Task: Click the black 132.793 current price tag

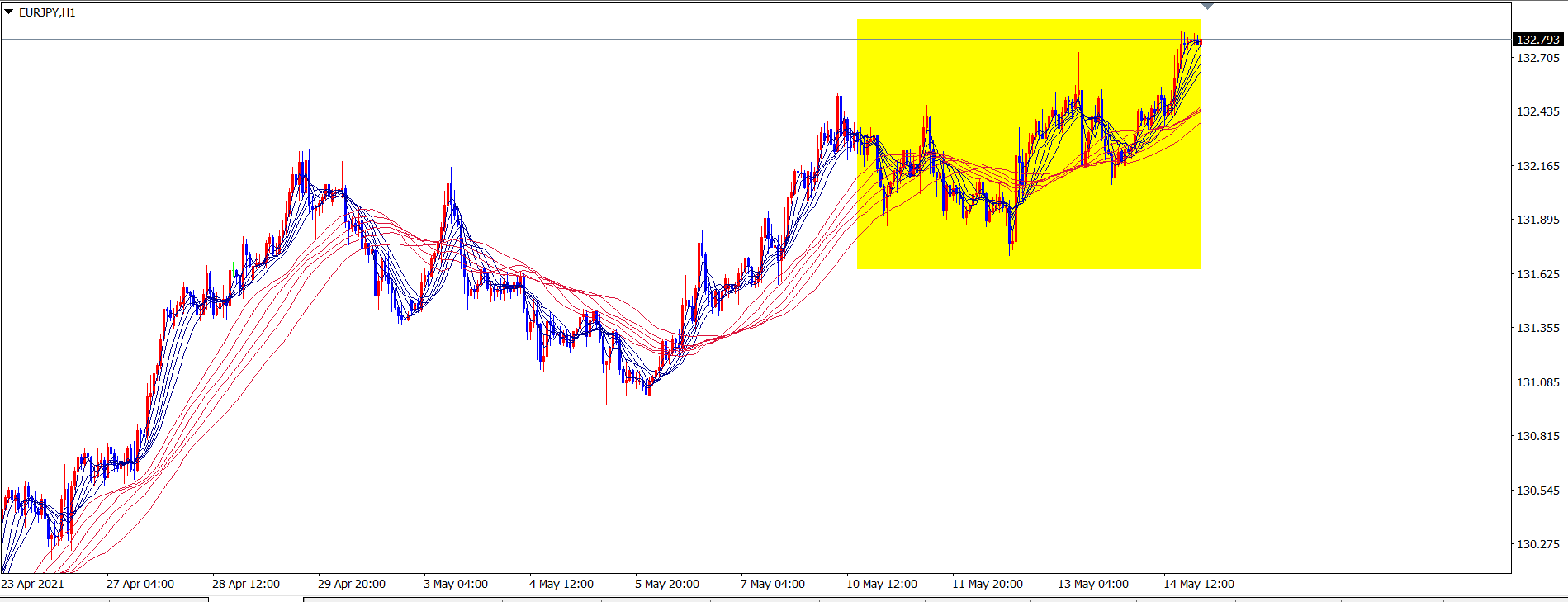Action: pos(1537,40)
